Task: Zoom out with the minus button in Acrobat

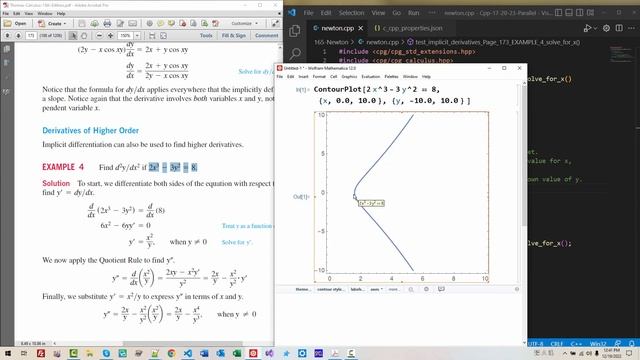Action: pos(99,36)
